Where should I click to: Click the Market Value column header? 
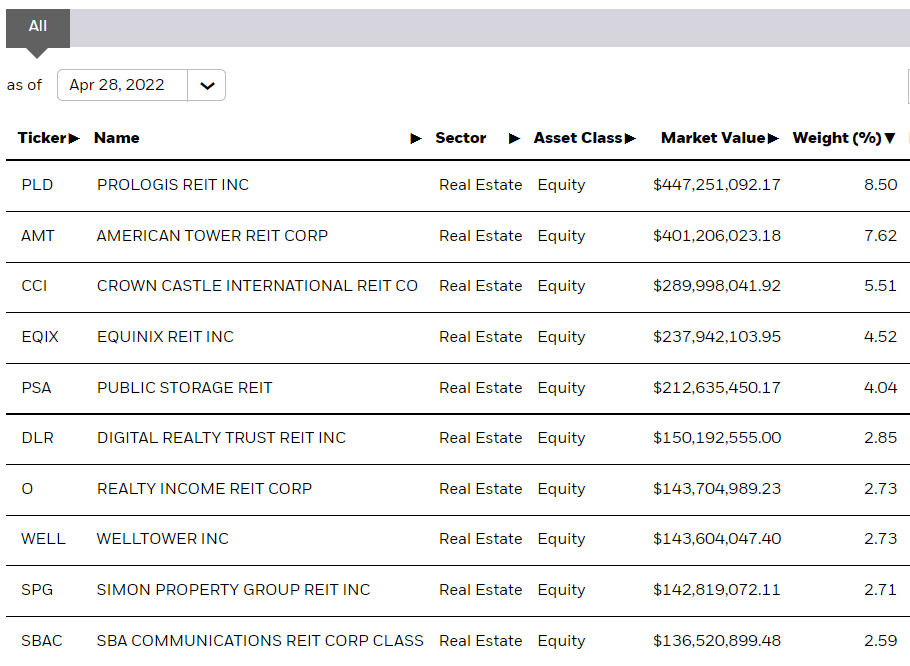[x=713, y=138]
